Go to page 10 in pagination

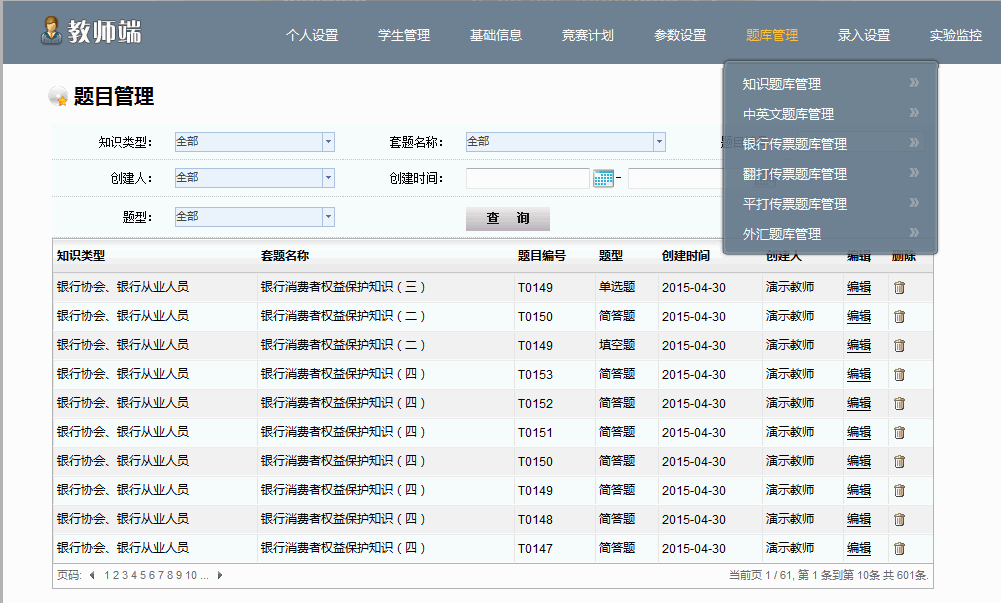coord(191,575)
